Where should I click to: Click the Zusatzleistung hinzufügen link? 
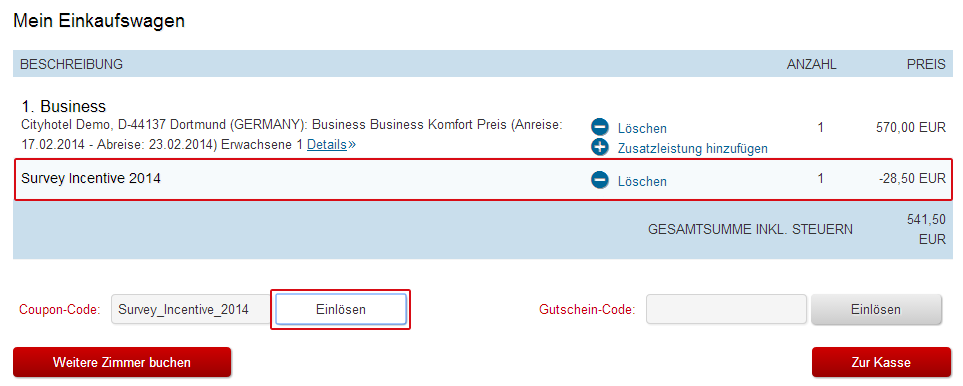(x=693, y=149)
